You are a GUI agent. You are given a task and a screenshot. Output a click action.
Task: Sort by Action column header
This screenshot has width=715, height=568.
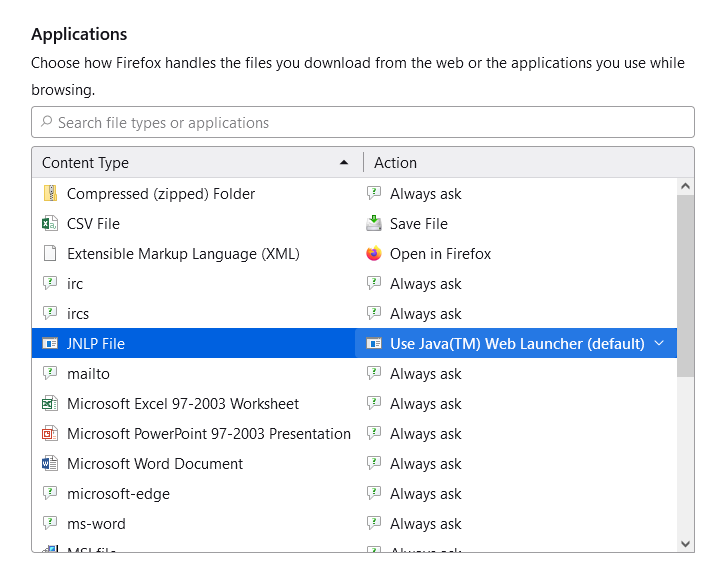[528, 162]
